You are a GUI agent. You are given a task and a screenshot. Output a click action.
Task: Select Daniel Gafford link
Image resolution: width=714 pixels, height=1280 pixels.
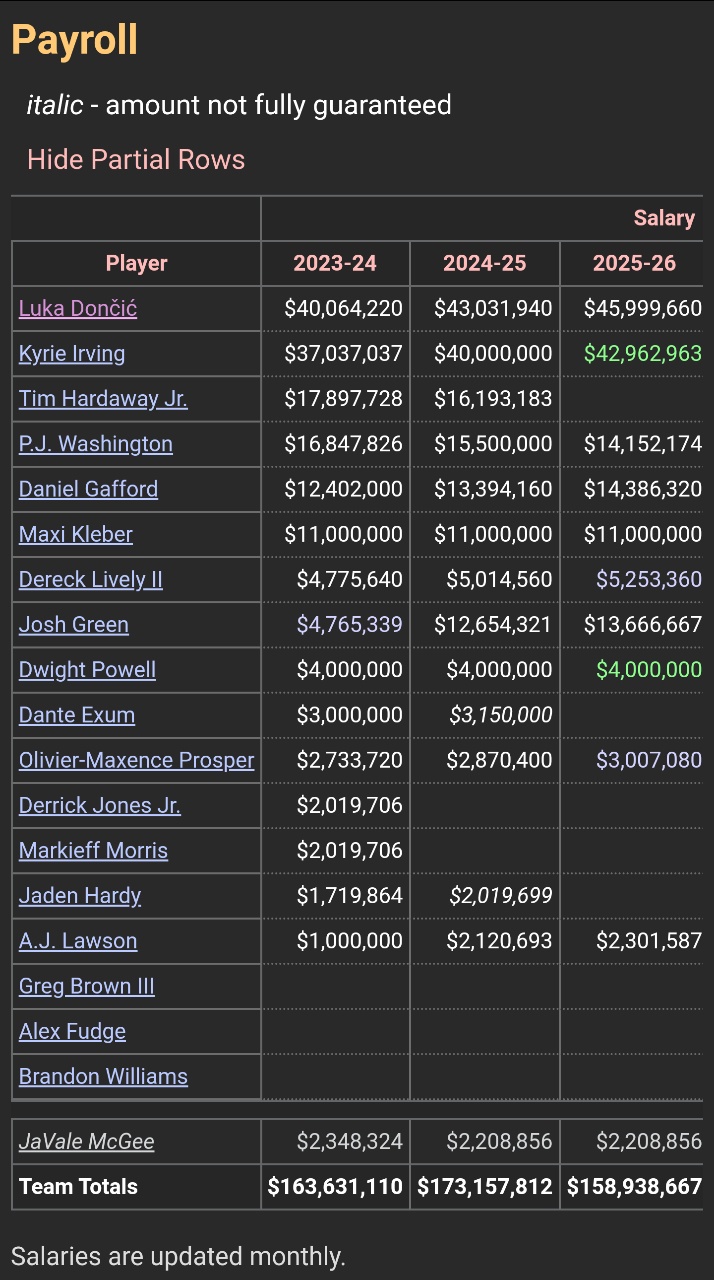coord(88,489)
